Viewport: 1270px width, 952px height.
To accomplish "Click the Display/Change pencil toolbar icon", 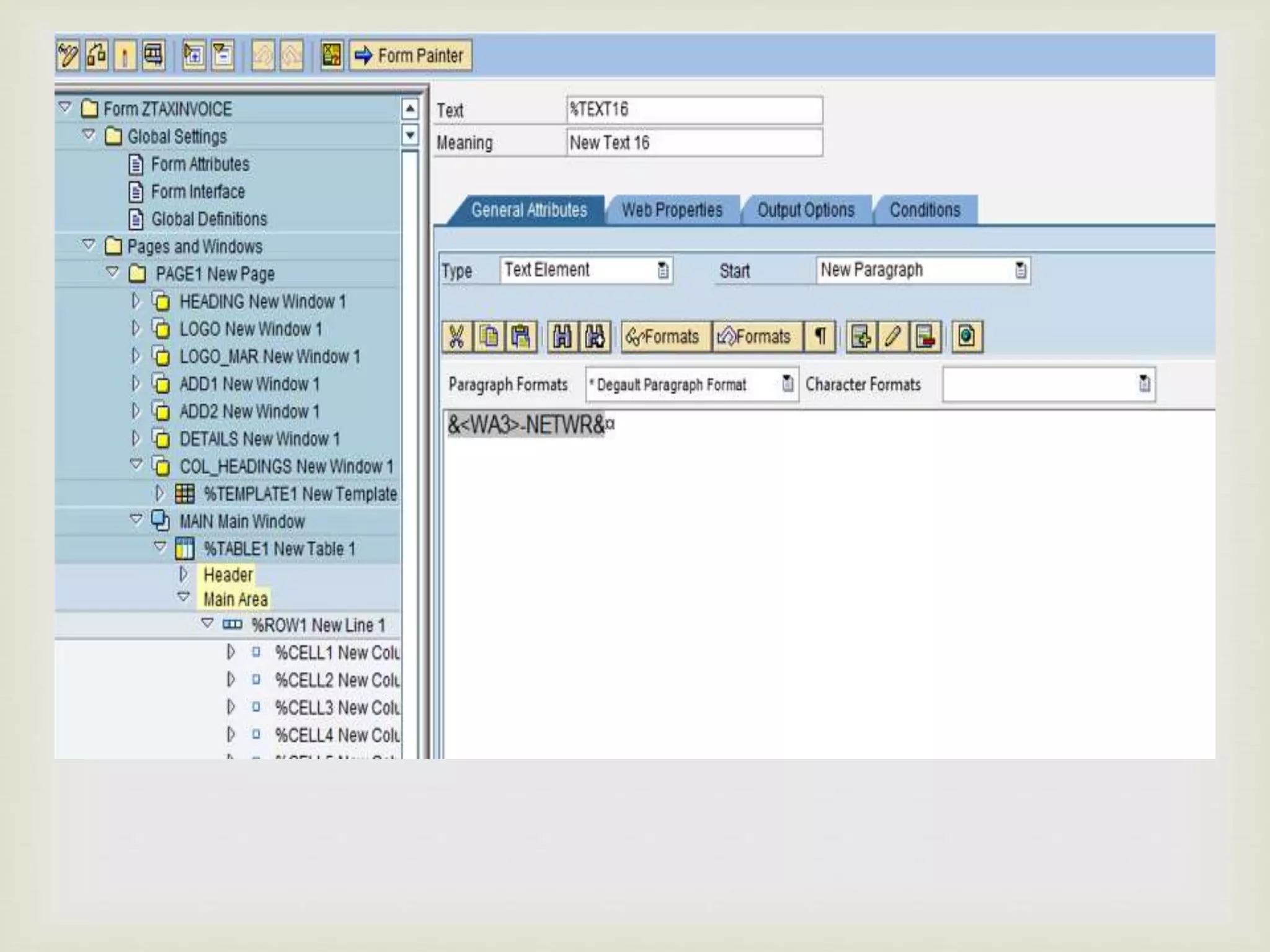I will tap(68, 56).
